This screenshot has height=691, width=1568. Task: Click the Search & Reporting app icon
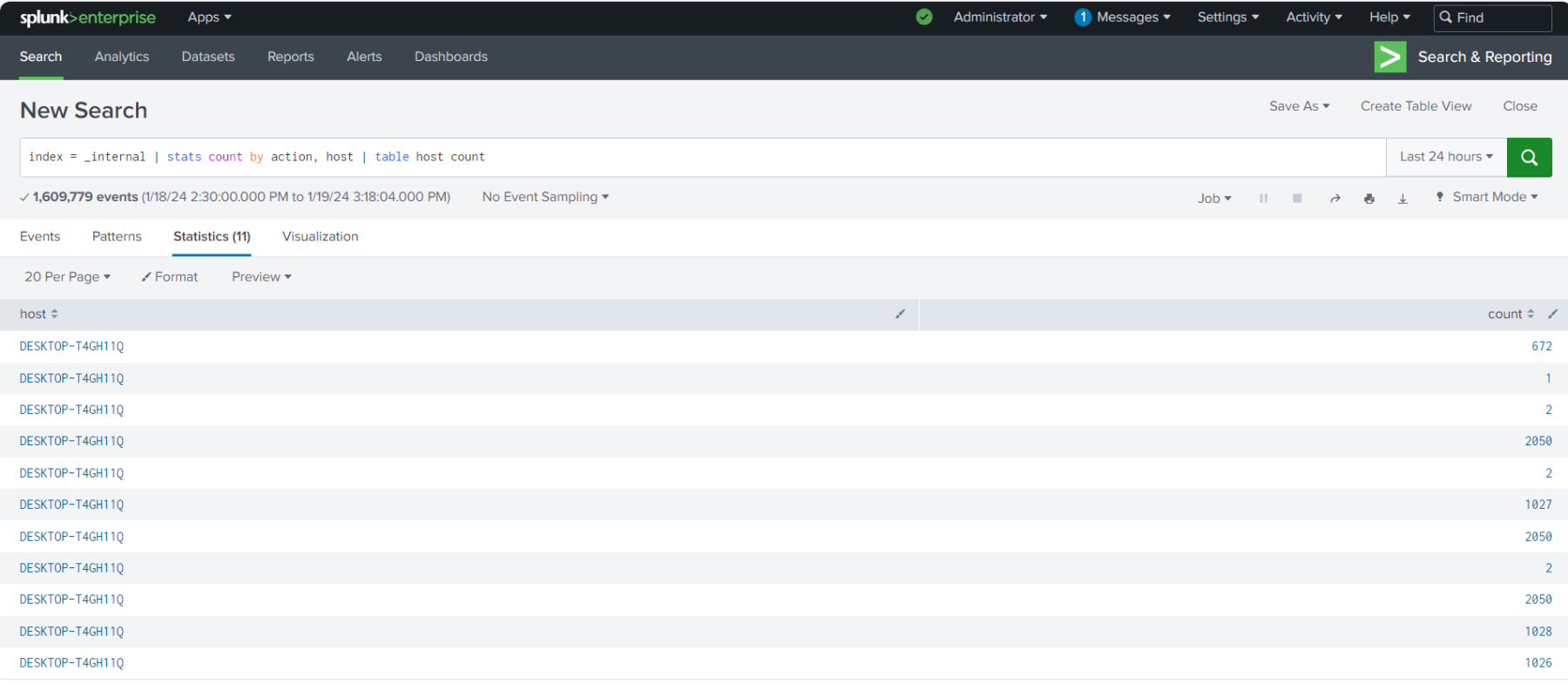point(1389,57)
